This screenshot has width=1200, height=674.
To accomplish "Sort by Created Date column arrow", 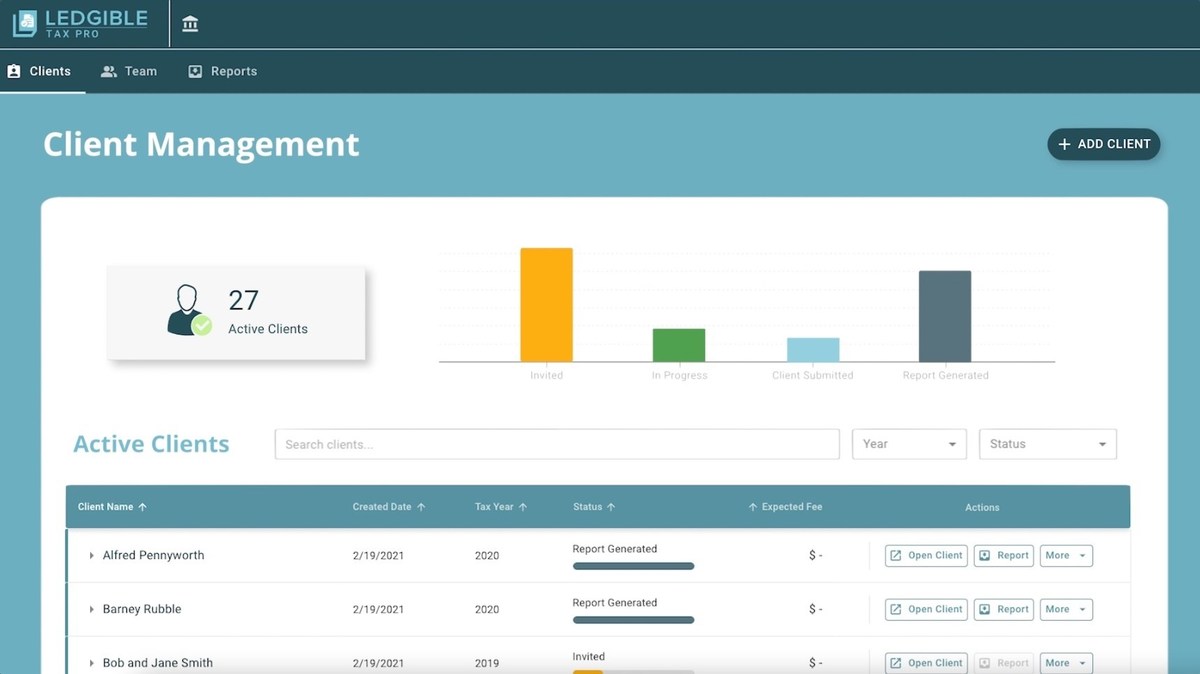I will point(421,507).
